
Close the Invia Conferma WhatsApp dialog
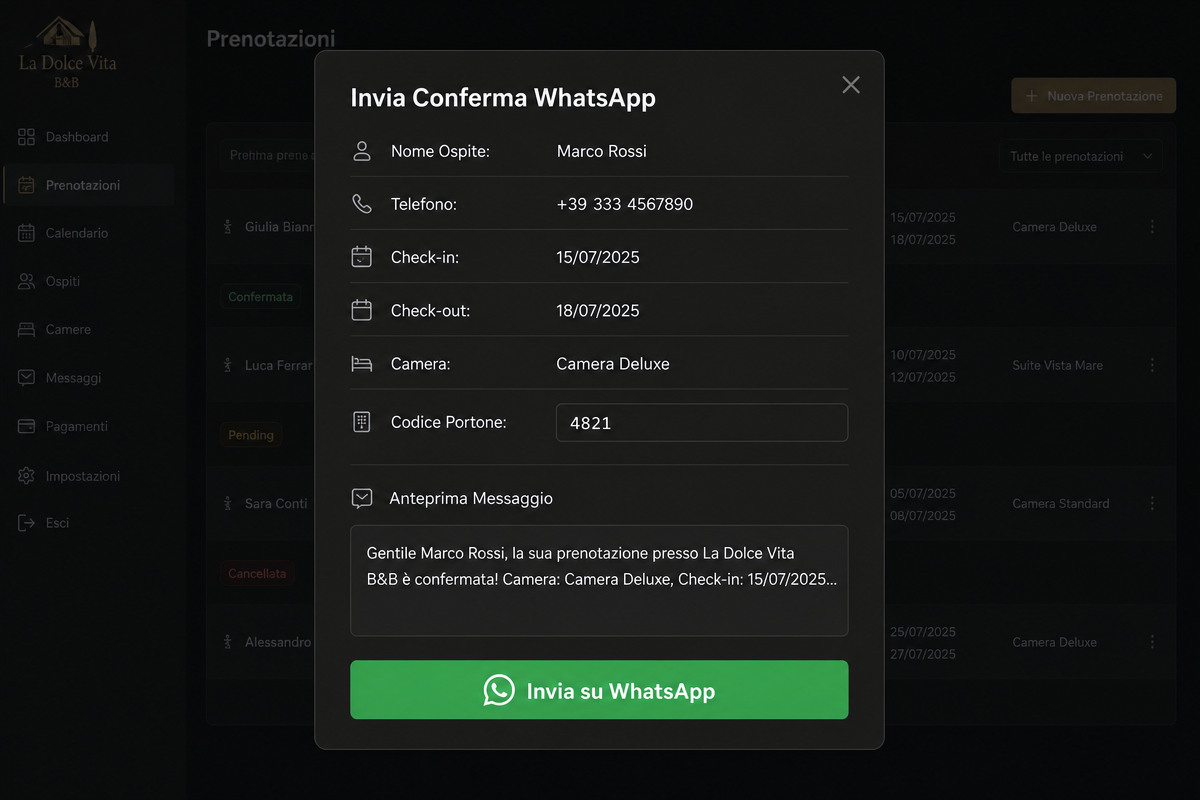click(x=851, y=85)
